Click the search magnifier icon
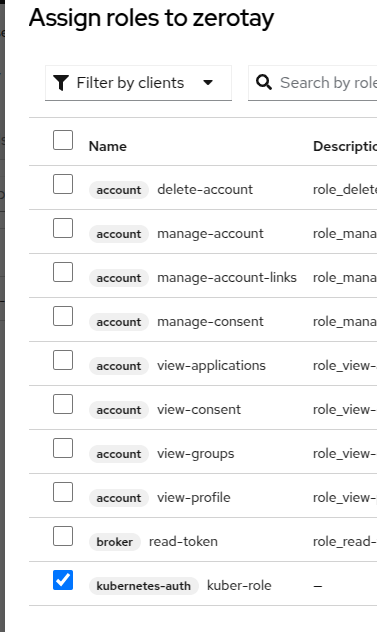This screenshot has width=377, height=632. tap(264, 83)
